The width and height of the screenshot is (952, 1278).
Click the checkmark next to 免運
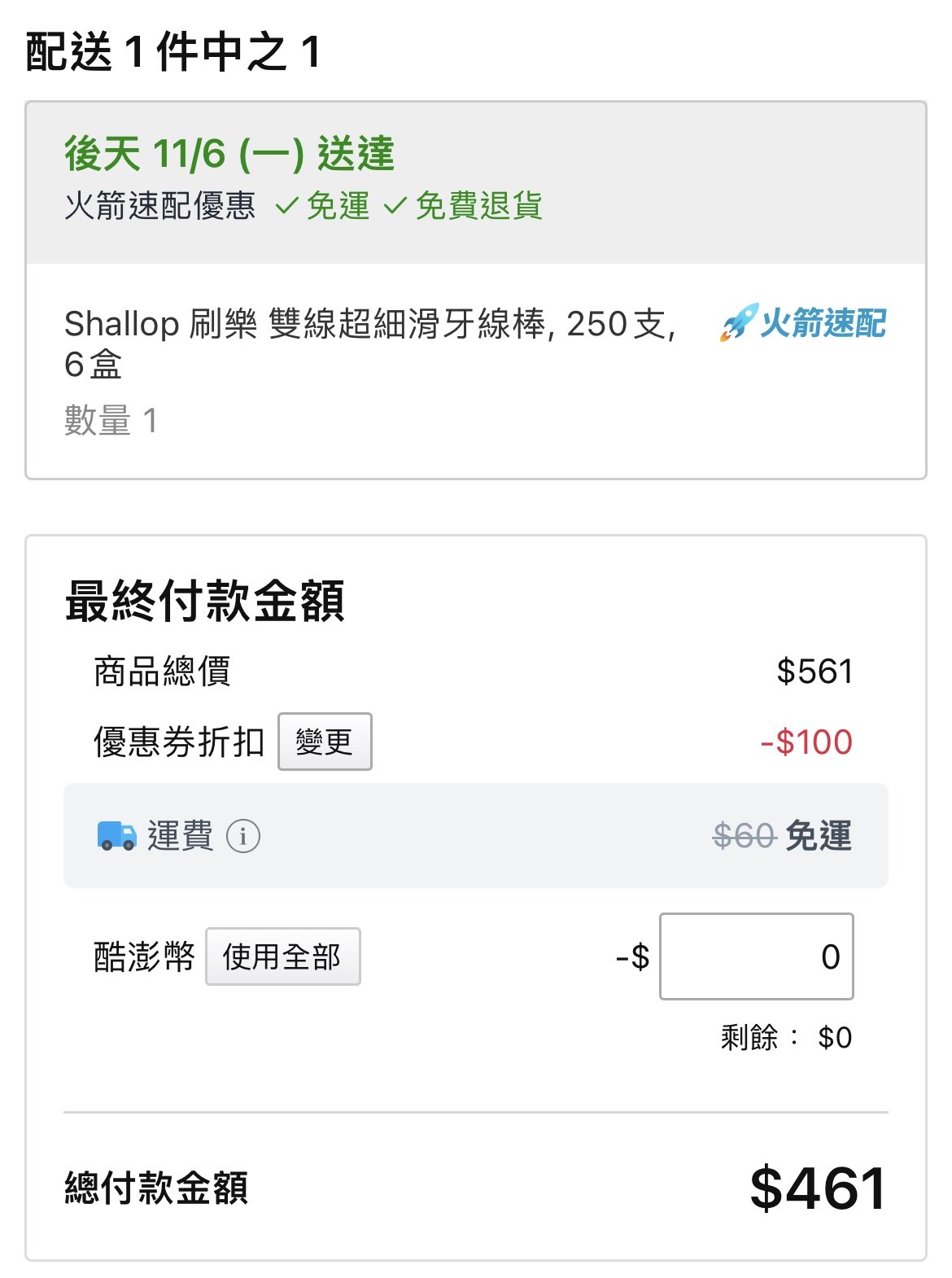286,206
